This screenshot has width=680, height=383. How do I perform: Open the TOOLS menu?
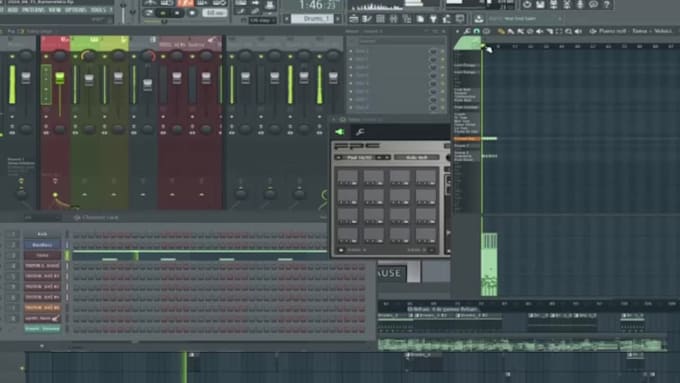coord(98,10)
